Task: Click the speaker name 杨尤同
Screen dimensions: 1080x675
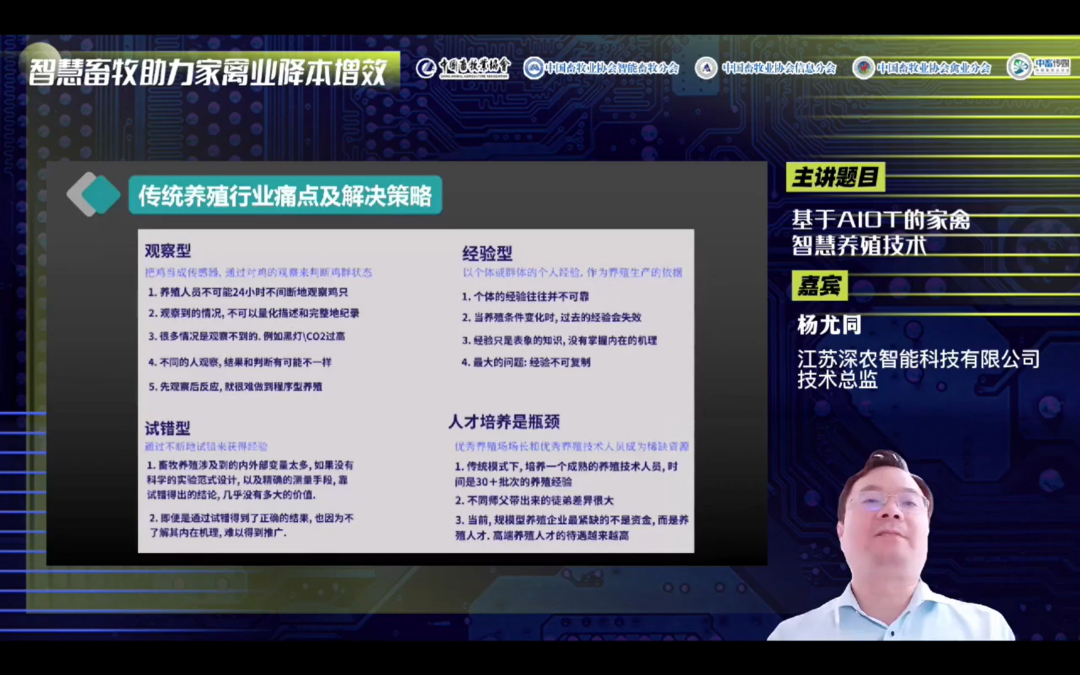Action: 829,325
